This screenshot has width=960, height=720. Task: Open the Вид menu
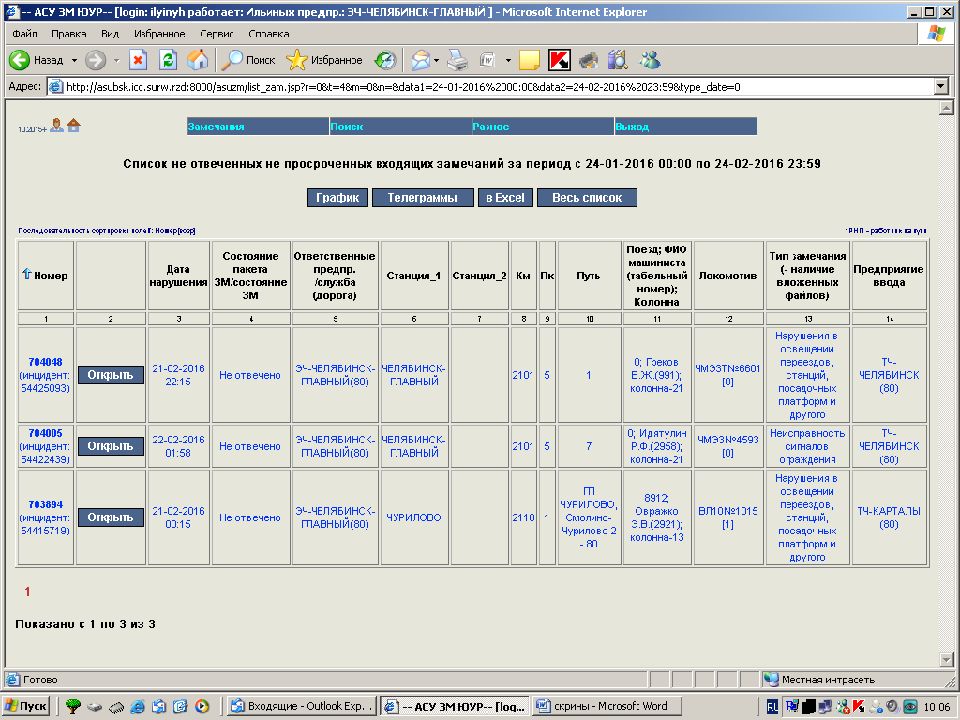[110, 34]
